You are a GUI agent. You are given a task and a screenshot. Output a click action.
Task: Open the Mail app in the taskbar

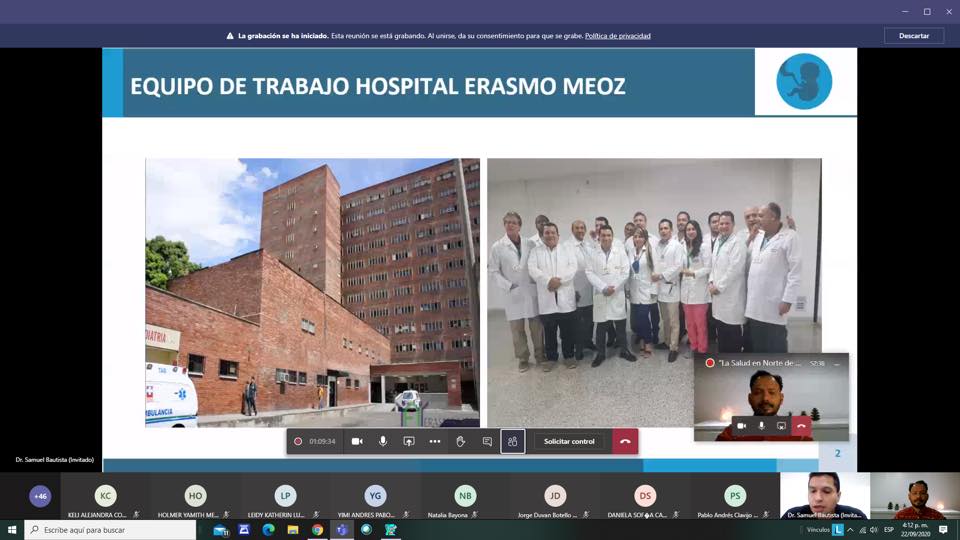tap(220, 530)
